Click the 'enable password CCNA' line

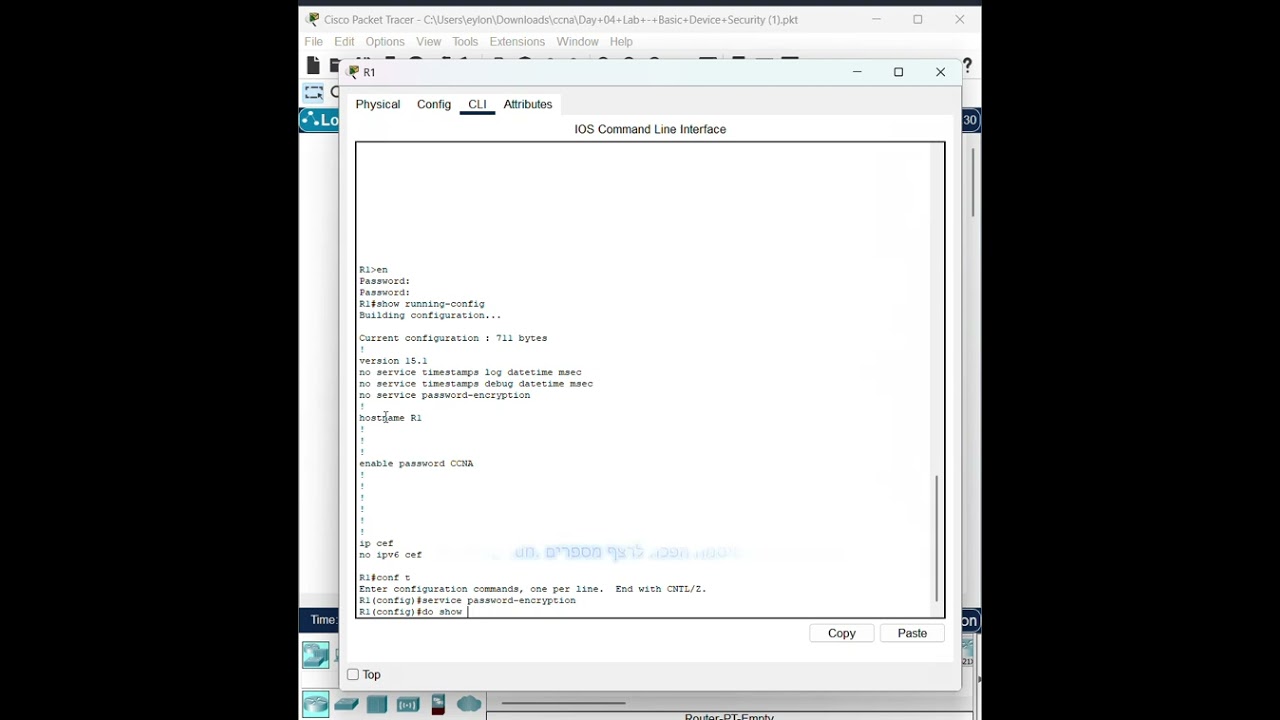tap(416, 464)
